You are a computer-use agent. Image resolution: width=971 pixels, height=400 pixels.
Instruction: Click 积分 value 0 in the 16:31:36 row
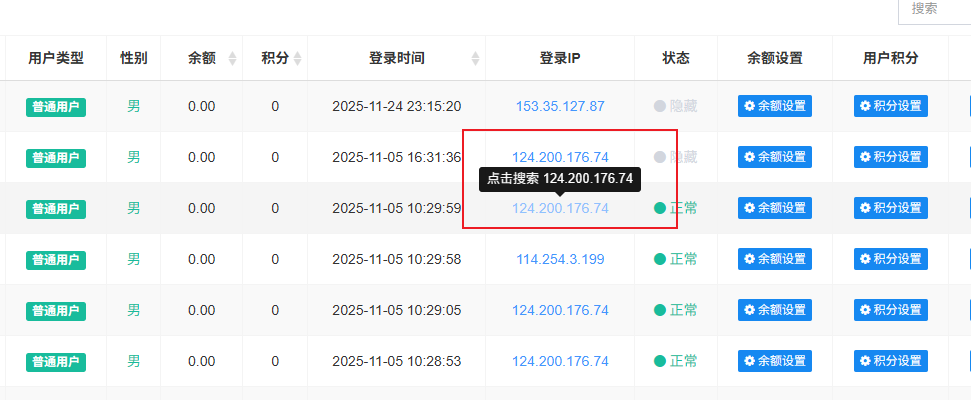(275, 157)
